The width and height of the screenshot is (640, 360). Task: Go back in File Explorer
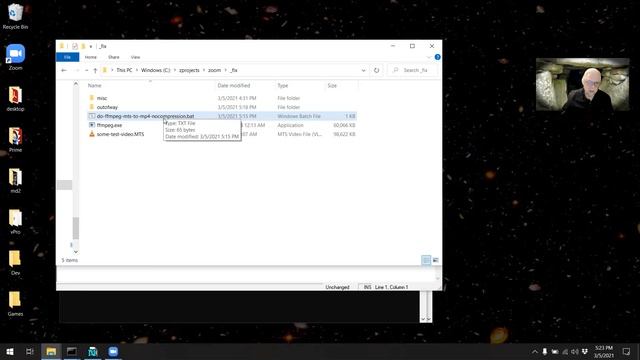coord(64,70)
